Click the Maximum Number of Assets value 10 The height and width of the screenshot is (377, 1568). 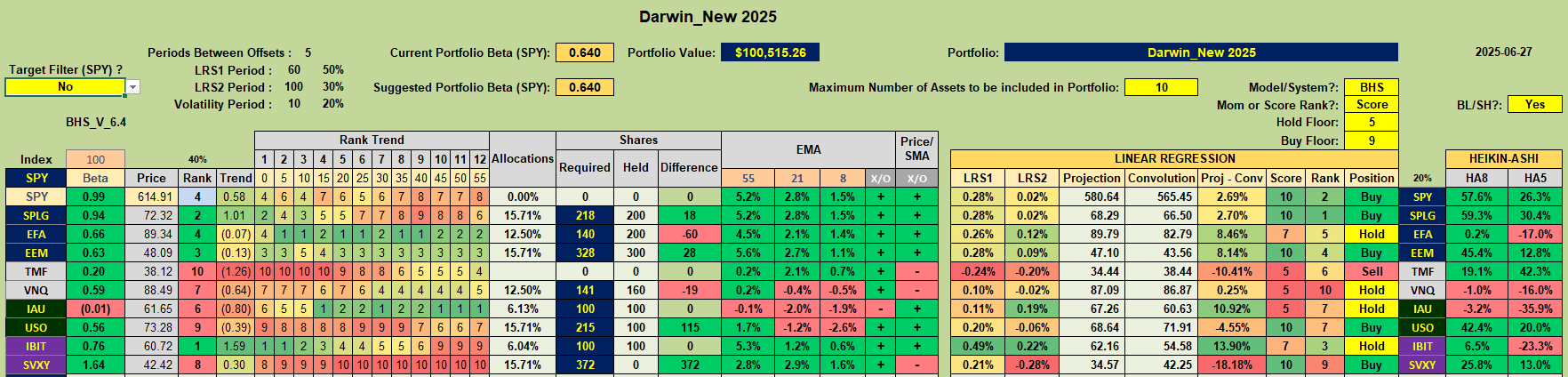click(1161, 87)
